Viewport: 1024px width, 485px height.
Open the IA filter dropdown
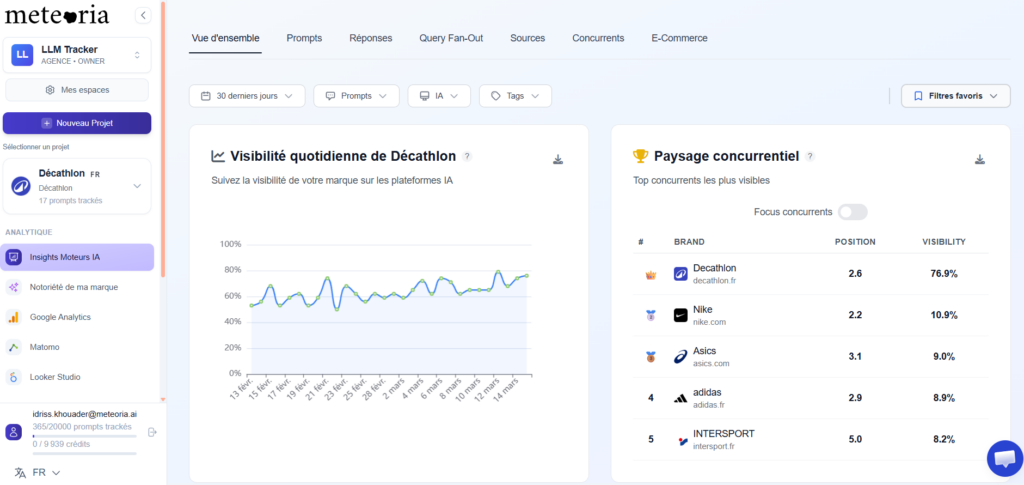tap(438, 96)
